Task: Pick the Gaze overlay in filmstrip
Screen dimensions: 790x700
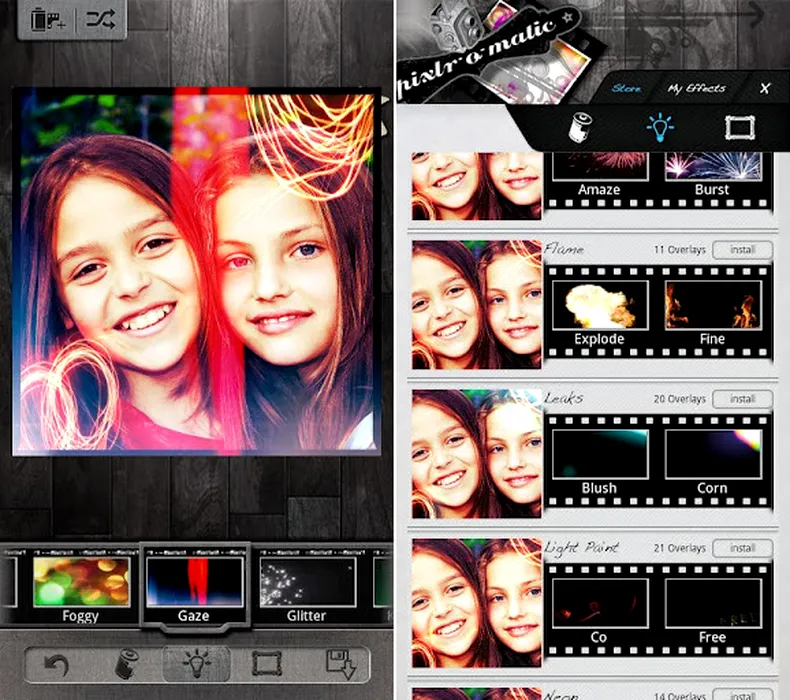Action: 194,589
